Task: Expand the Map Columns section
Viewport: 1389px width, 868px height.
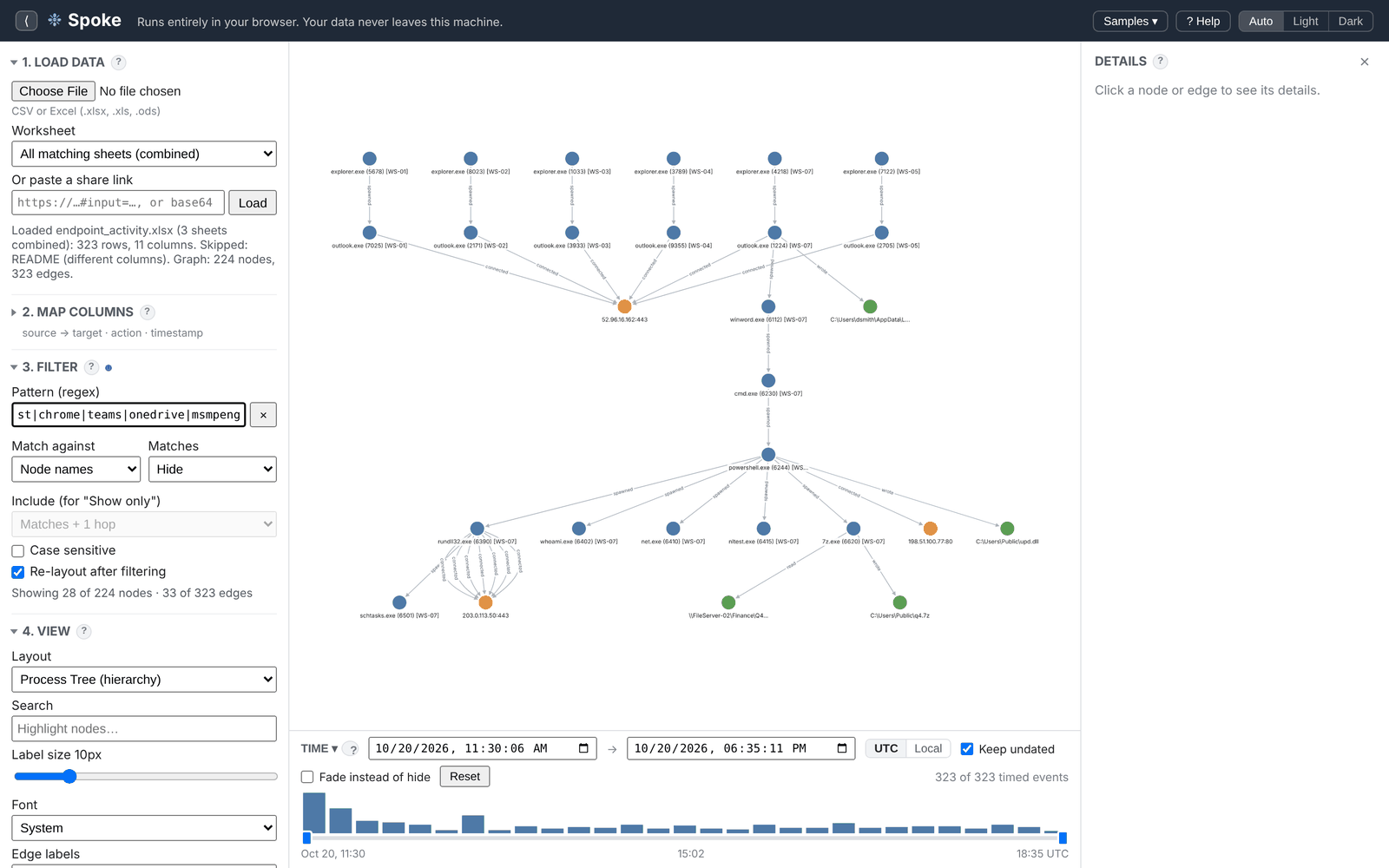Action: [78, 312]
